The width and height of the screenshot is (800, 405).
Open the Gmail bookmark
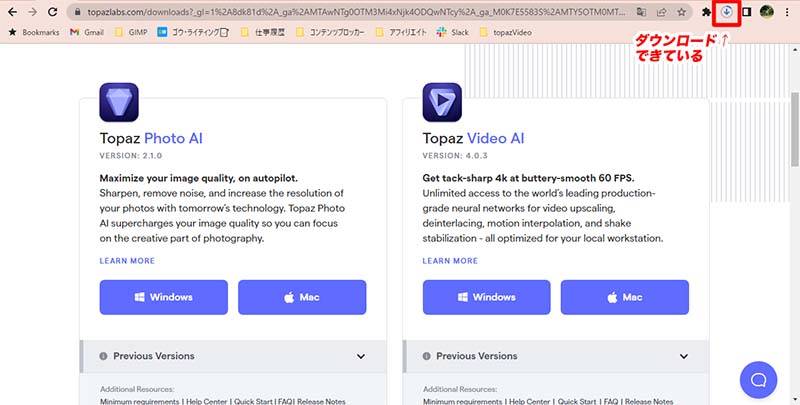point(87,32)
